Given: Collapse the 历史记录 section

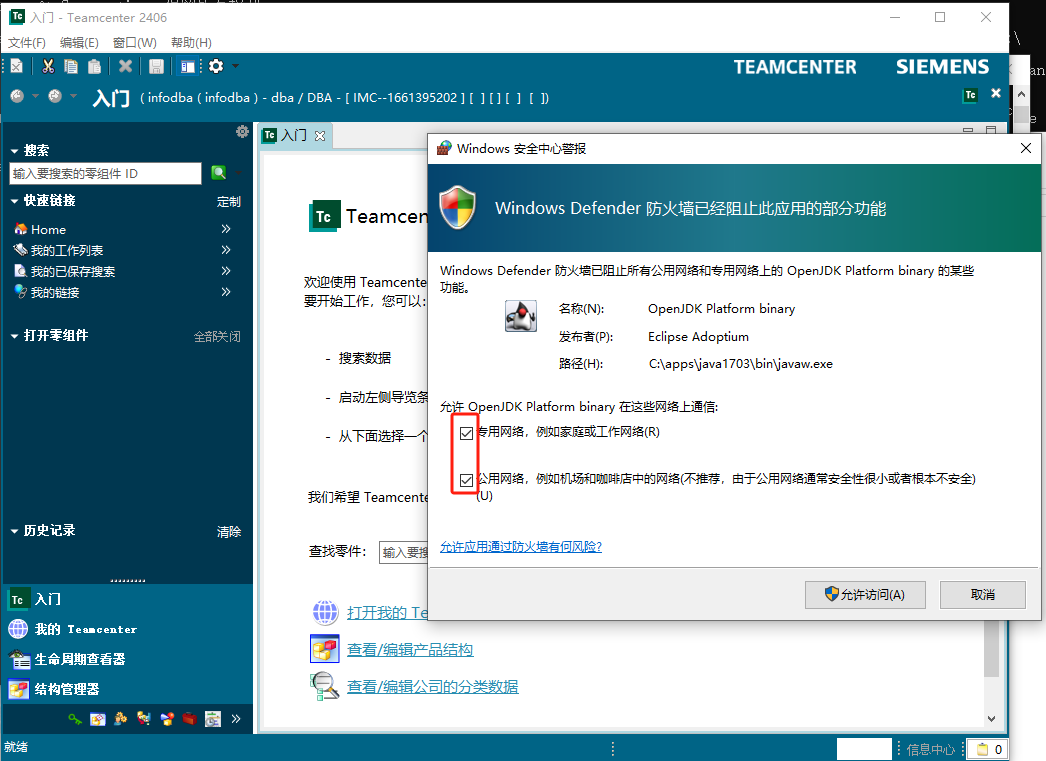Looking at the screenshot, I should (14, 532).
